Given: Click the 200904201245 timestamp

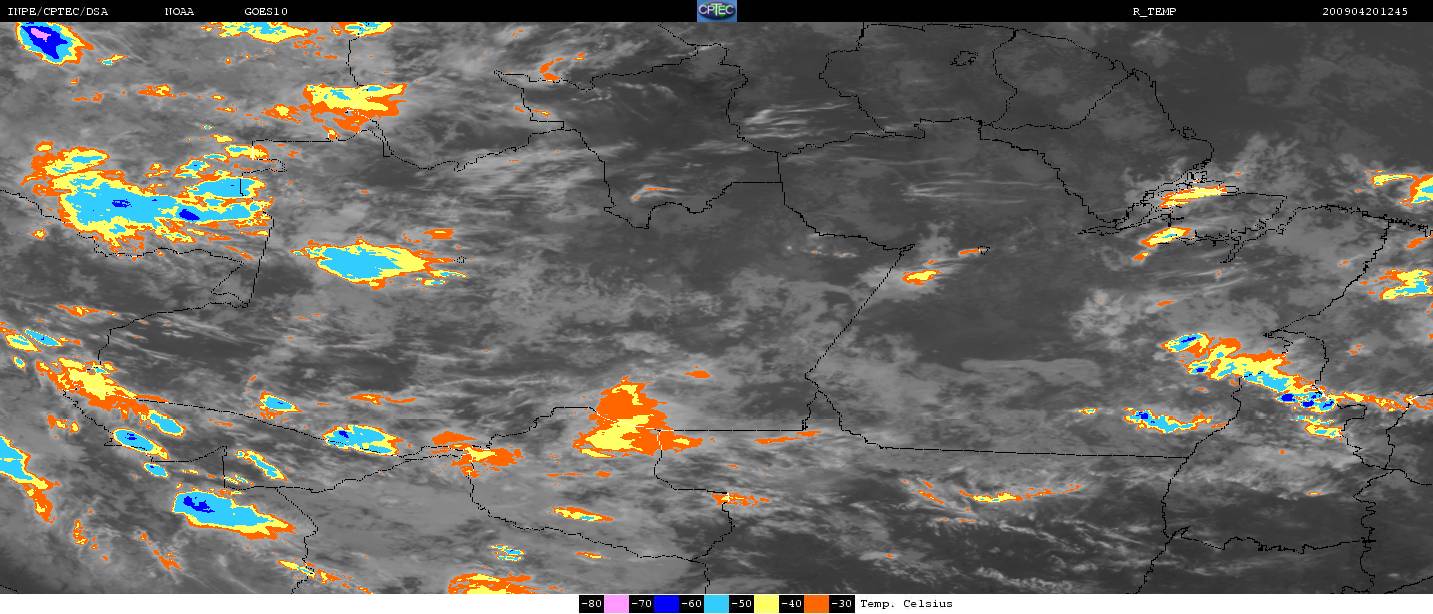Looking at the screenshot, I should [x=1364, y=12].
